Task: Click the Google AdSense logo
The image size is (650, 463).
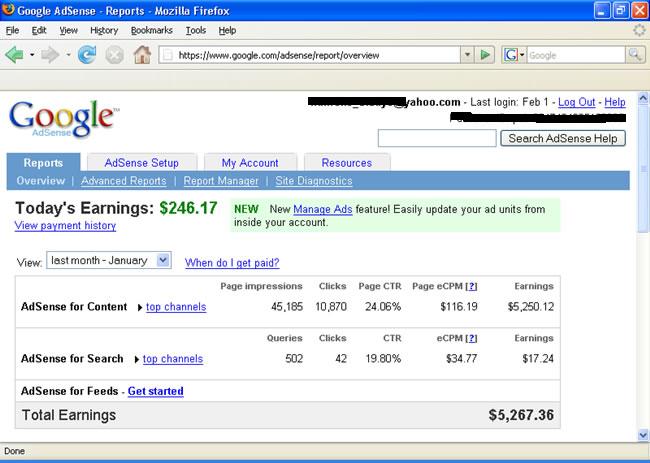Action: coord(63,119)
